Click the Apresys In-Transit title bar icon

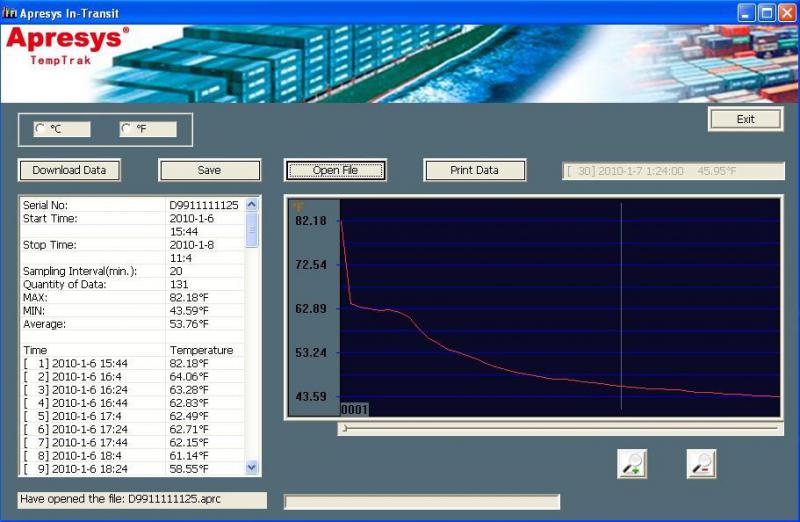click(9, 12)
